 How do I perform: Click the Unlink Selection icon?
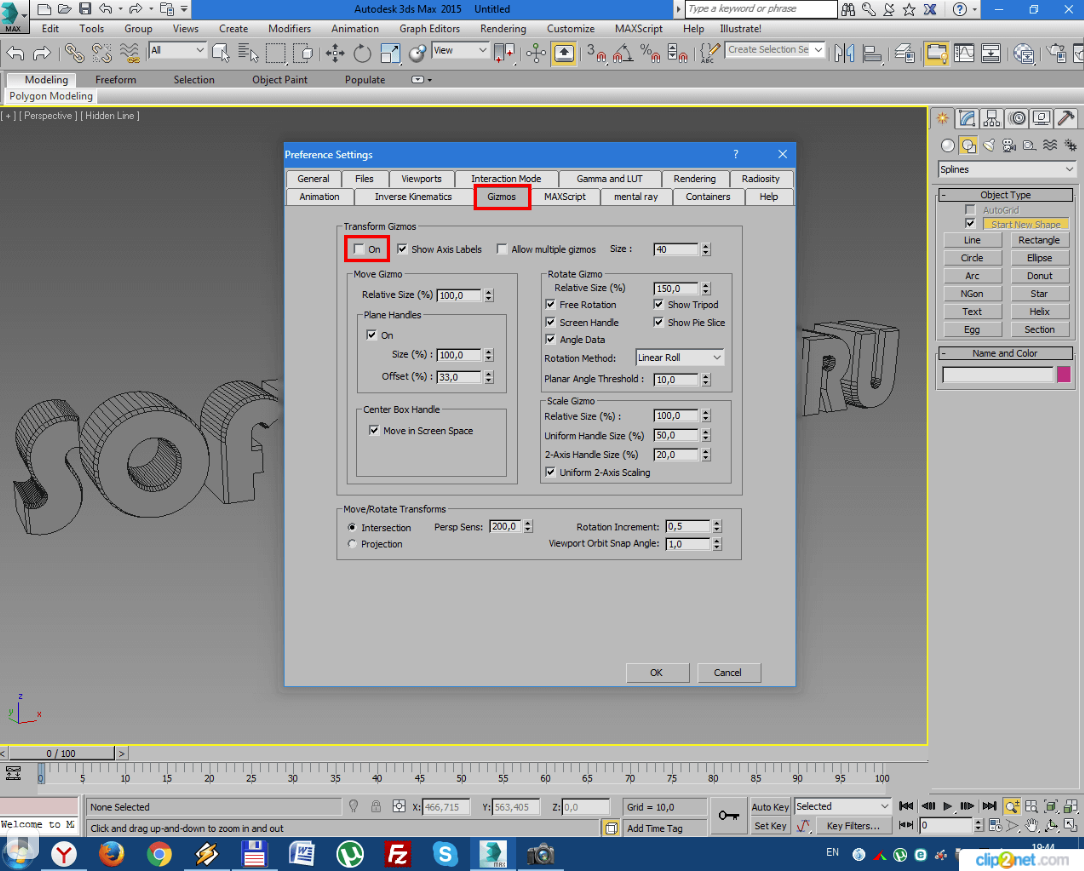(102, 53)
